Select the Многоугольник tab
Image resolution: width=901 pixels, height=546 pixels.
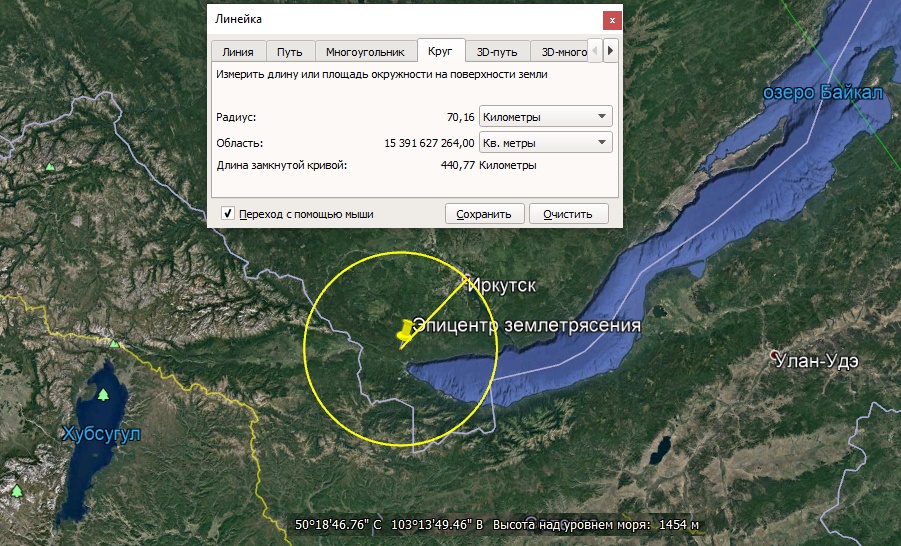click(x=365, y=52)
